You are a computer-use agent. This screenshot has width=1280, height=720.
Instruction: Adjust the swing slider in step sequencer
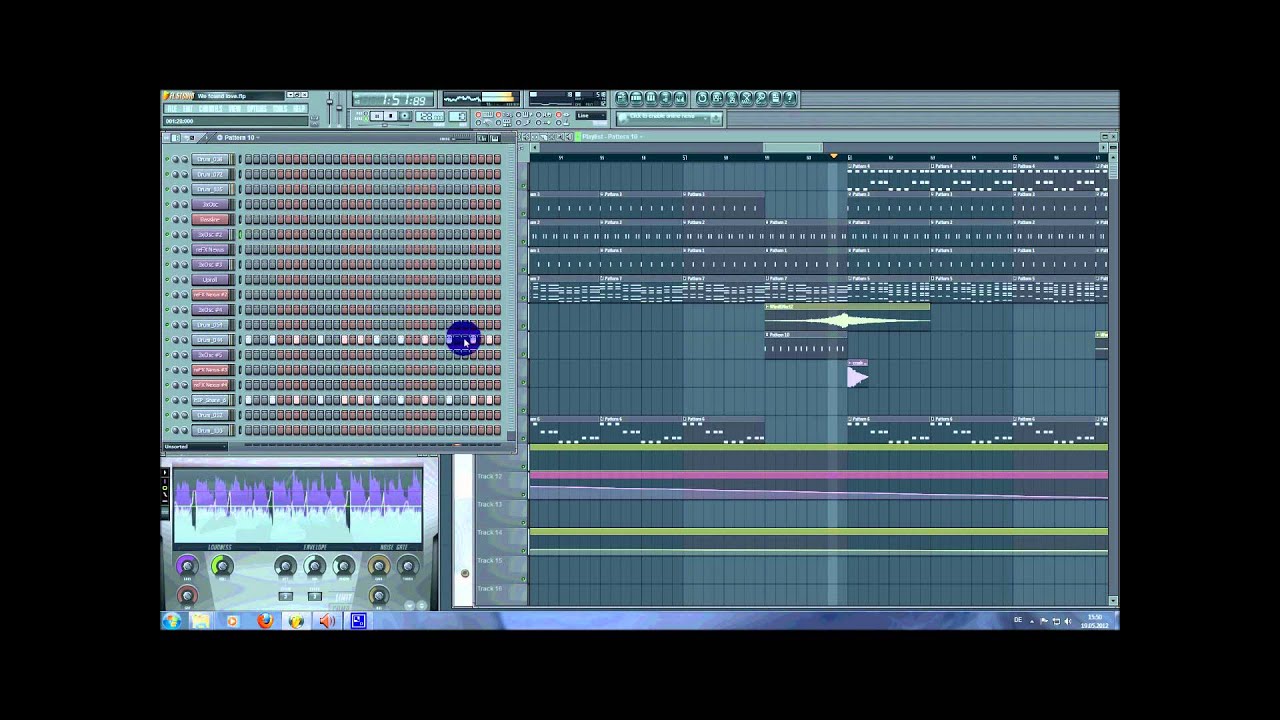[x=461, y=139]
